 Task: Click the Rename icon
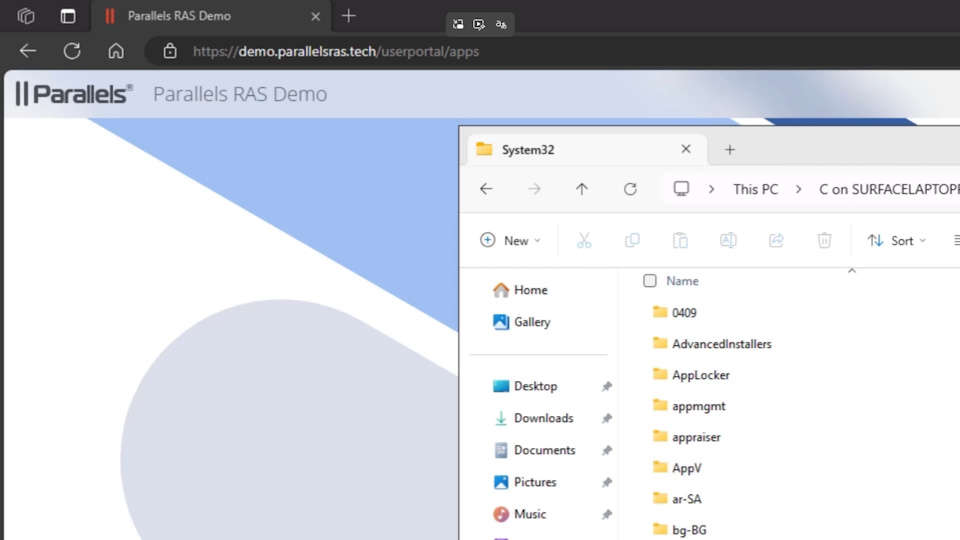(x=728, y=241)
